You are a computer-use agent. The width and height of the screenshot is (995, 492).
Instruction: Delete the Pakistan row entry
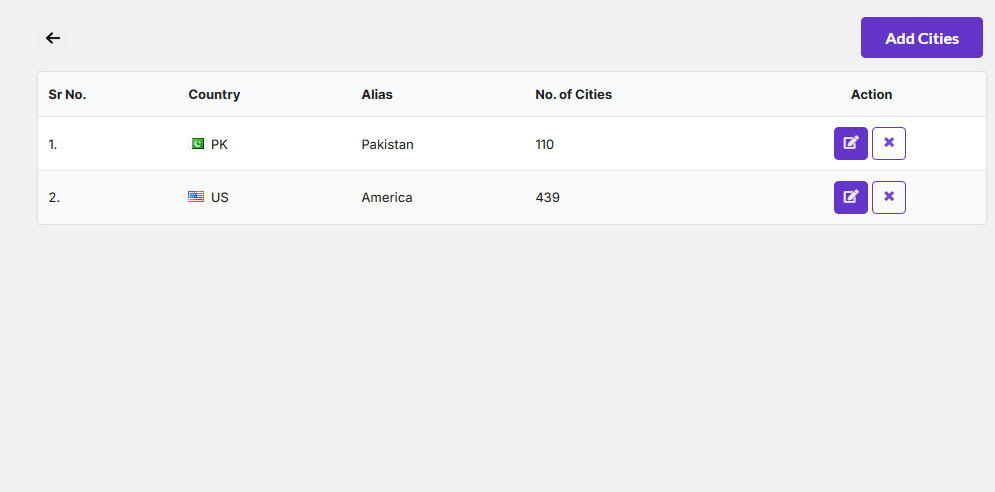coord(888,143)
